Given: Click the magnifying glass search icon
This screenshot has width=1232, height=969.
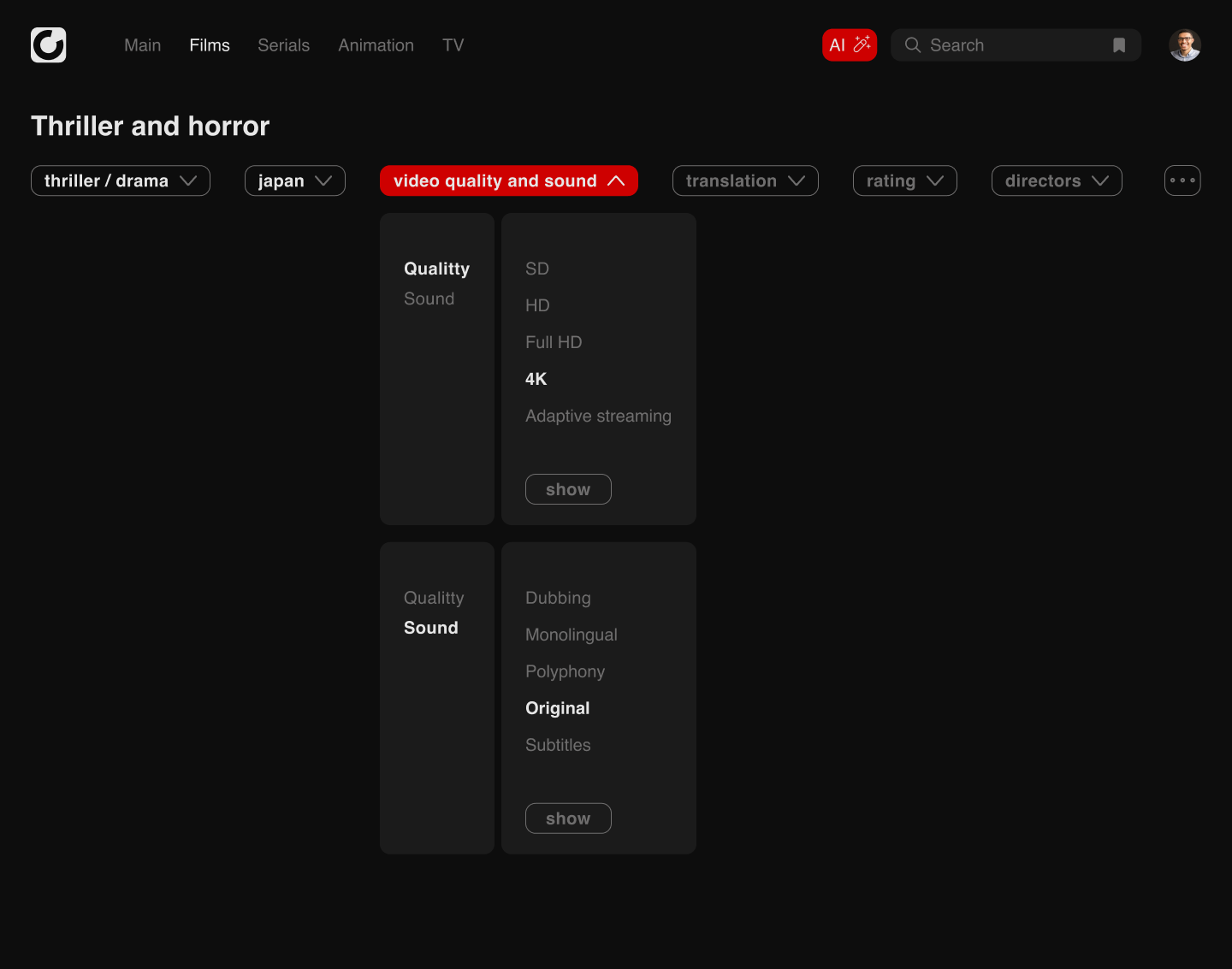Looking at the screenshot, I should 912,45.
